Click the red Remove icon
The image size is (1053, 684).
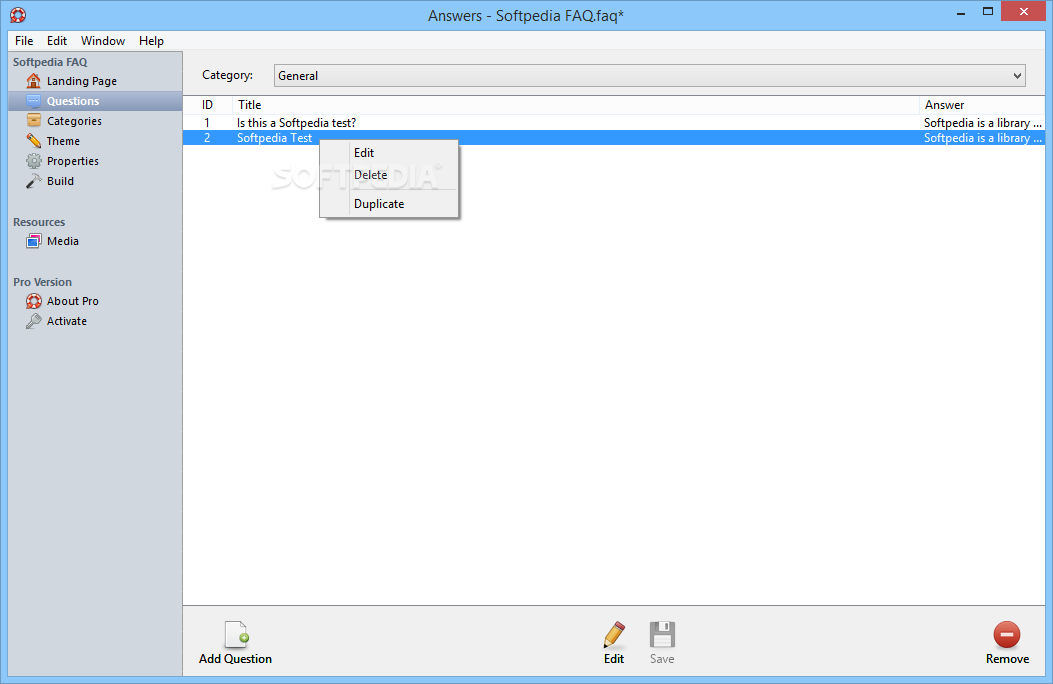(1007, 635)
